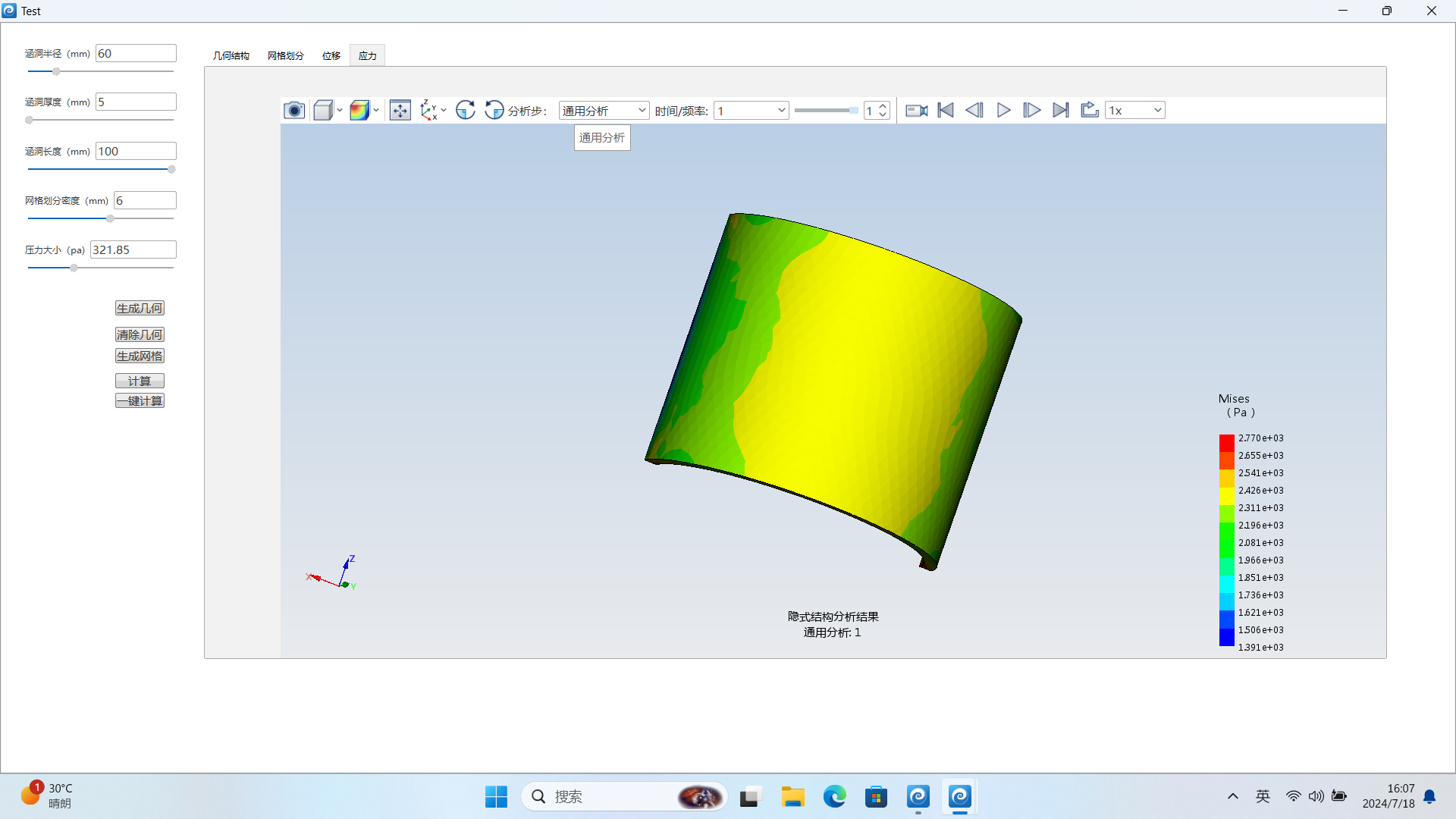Select the fit-to-view/zoom extents icon
This screenshot has height=819, width=1456.
(x=399, y=110)
